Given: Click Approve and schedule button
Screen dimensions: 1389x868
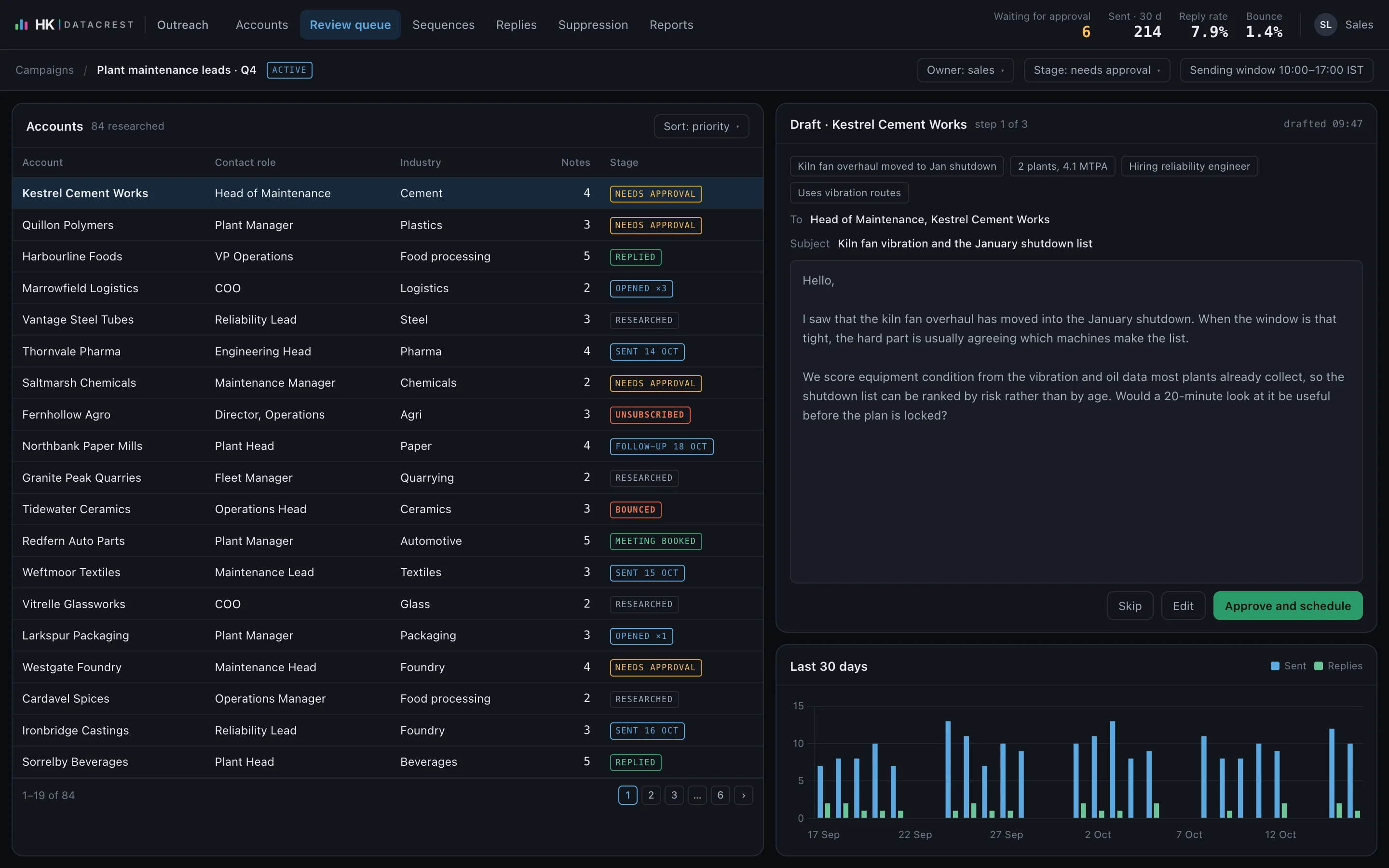Looking at the screenshot, I should (1287, 606).
